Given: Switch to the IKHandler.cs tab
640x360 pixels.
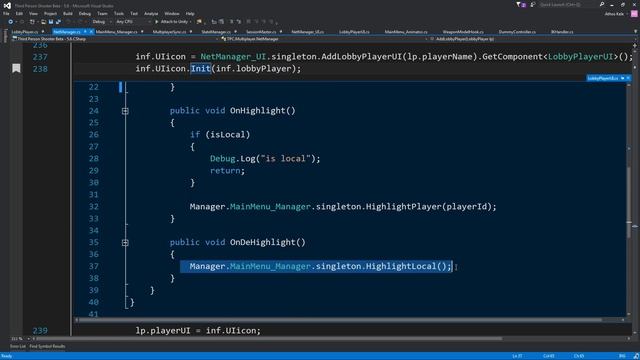Looking at the screenshot, I should pyautogui.click(x=562, y=31).
